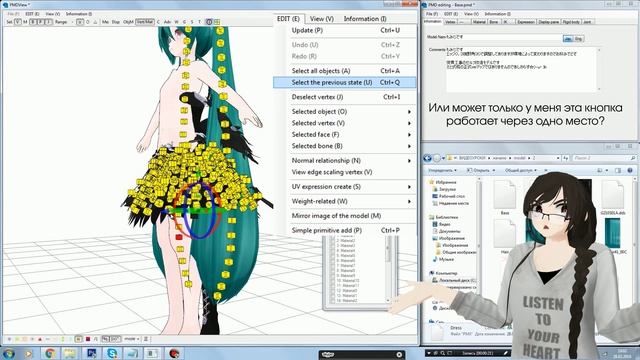Click inside the Comments text area

522,69
